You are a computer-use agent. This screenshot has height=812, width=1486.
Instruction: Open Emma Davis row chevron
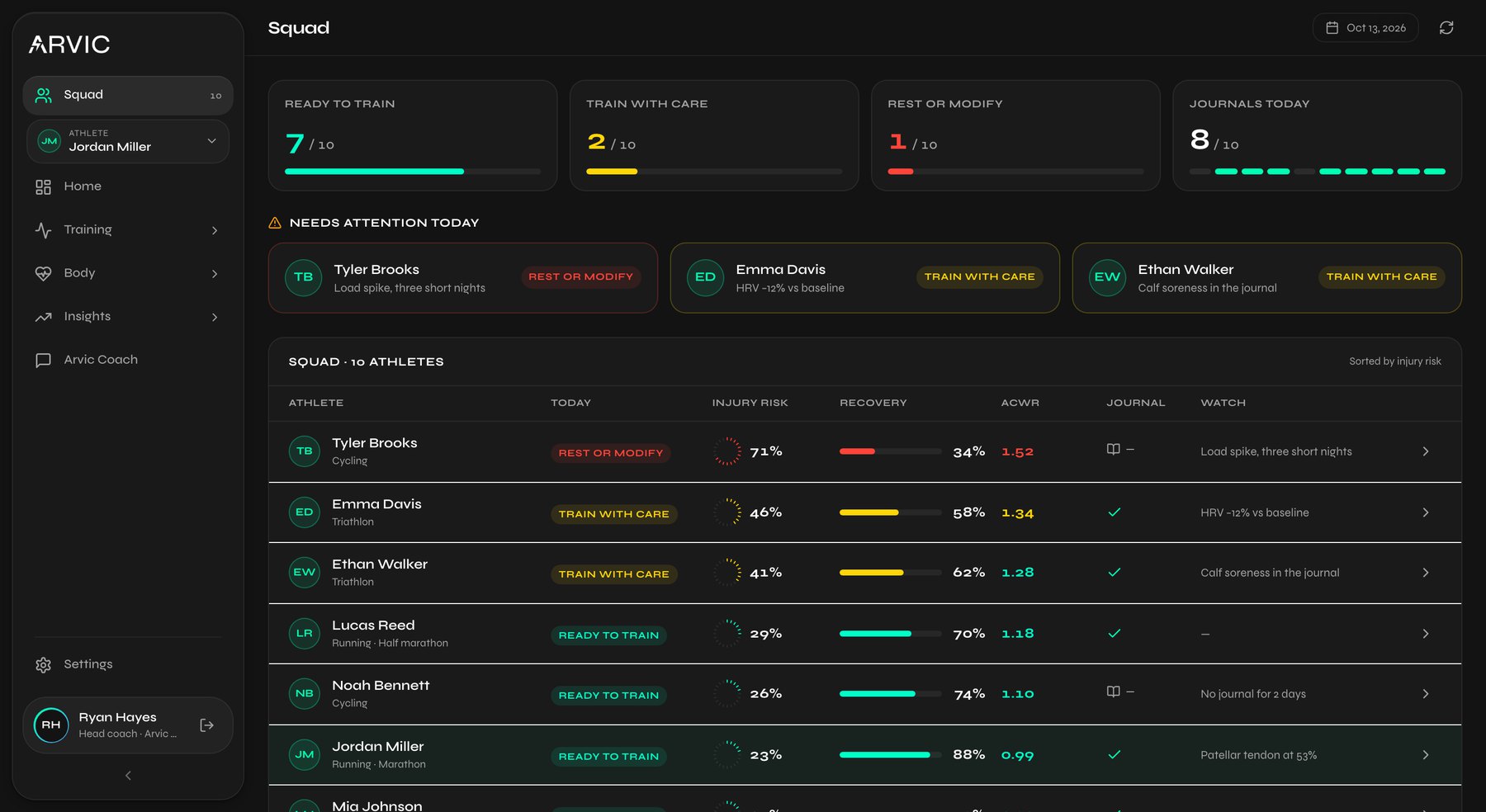pos(1426,512)
